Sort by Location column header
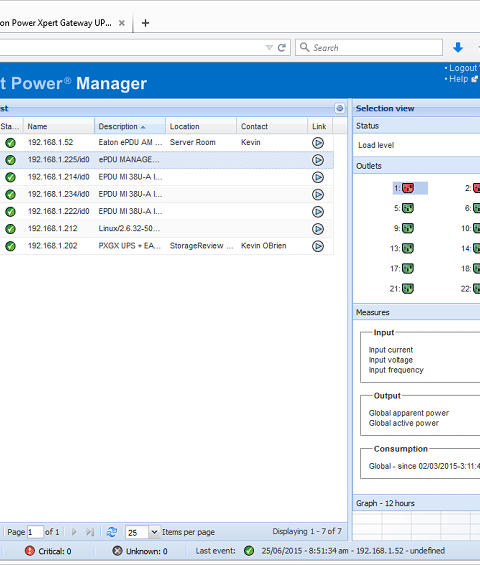 click(201, 126)
